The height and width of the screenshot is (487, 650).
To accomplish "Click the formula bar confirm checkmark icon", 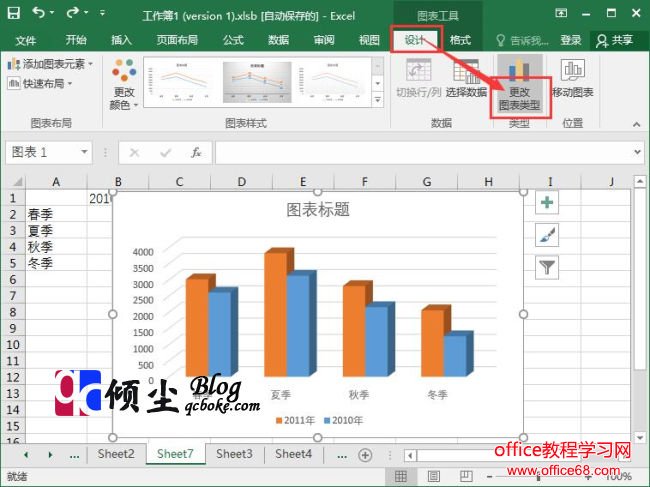I will pyautogui.click(x=165, y=153).
